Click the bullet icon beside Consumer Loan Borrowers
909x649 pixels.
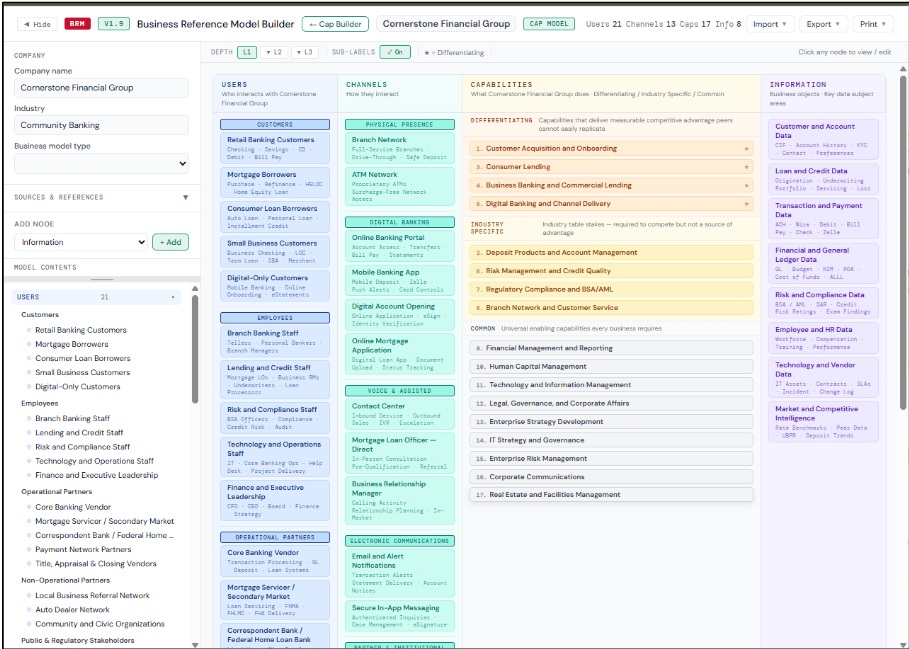[x=29, y=358]
